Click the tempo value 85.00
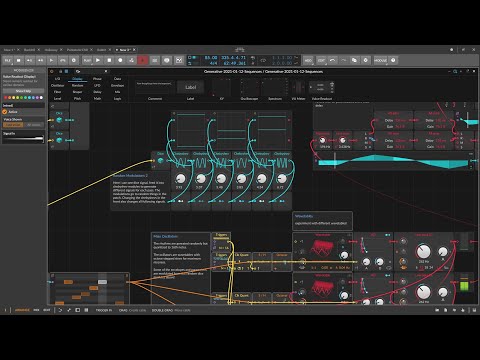 (x=210, y=58)
